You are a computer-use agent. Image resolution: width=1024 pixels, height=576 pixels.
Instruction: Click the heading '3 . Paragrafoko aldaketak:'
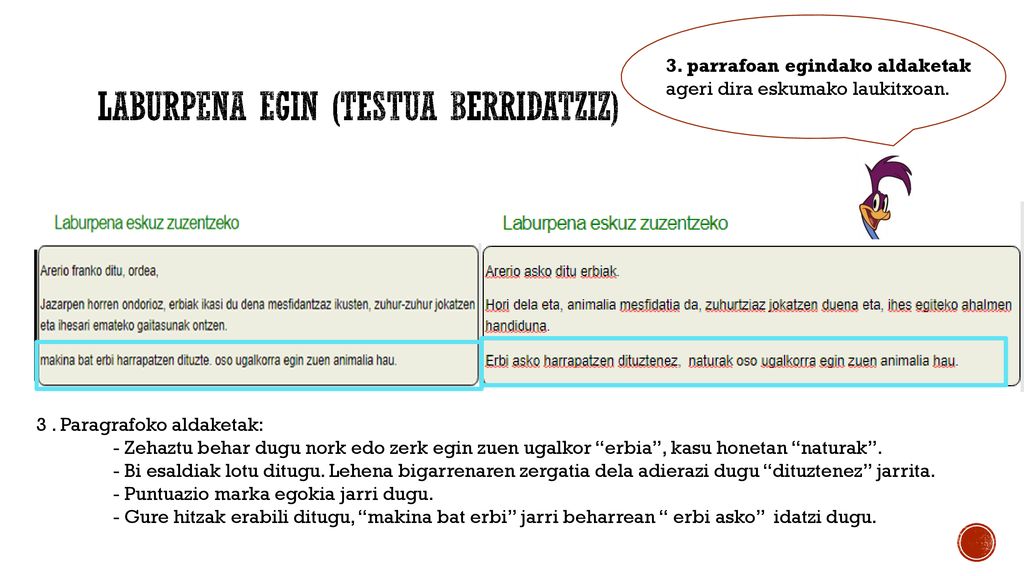tap(150, 425)
